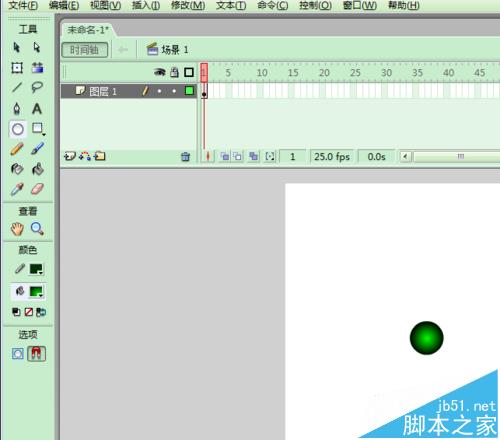Open the 控制(O) menu
The width and height of the screenshot is (500, 440).
[315, 5]
